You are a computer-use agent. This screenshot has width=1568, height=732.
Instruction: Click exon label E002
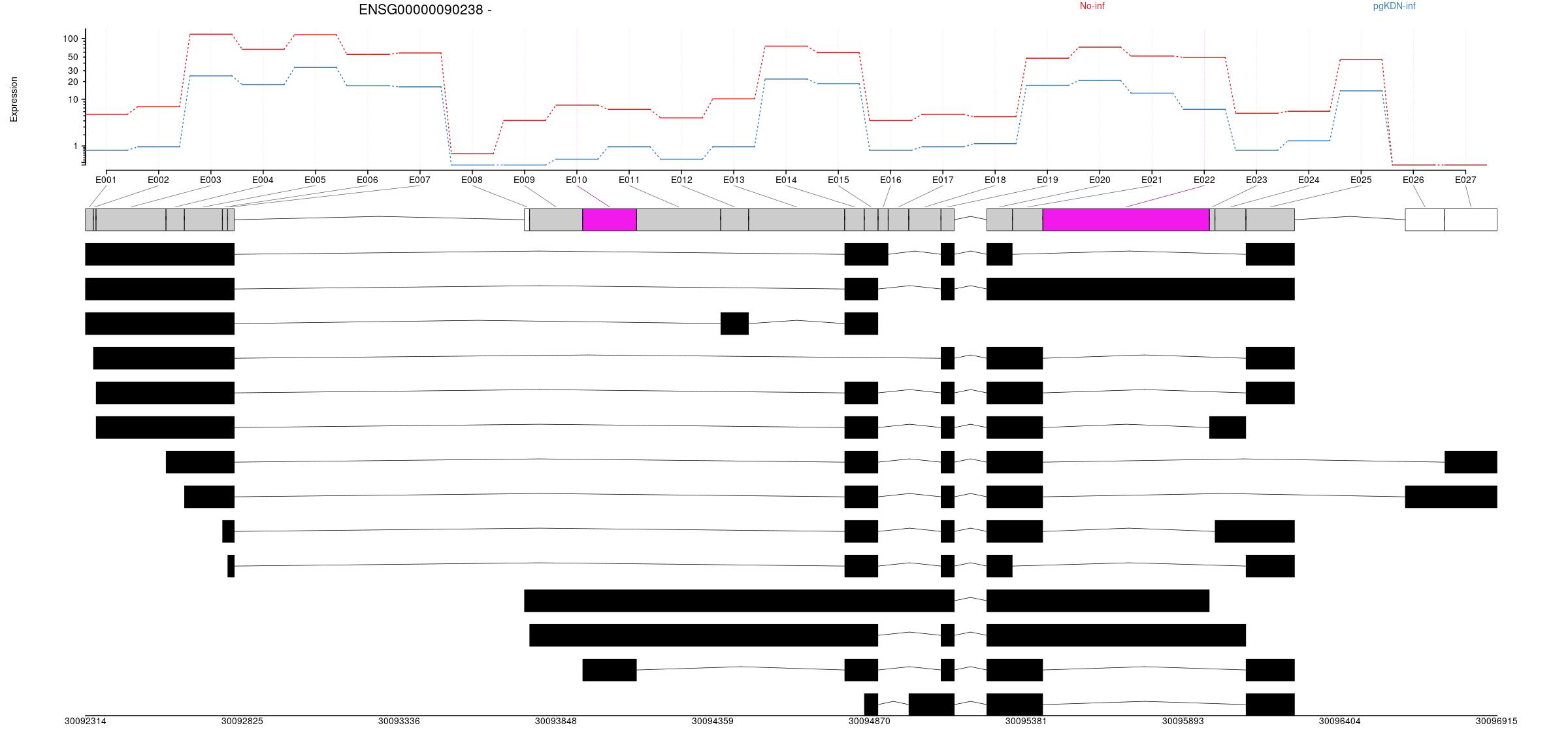(158, 180)
